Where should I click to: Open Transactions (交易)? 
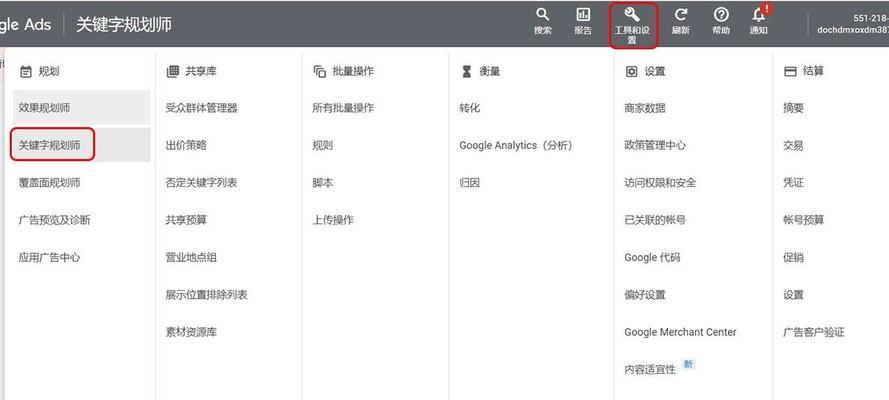tap(793, 145)
